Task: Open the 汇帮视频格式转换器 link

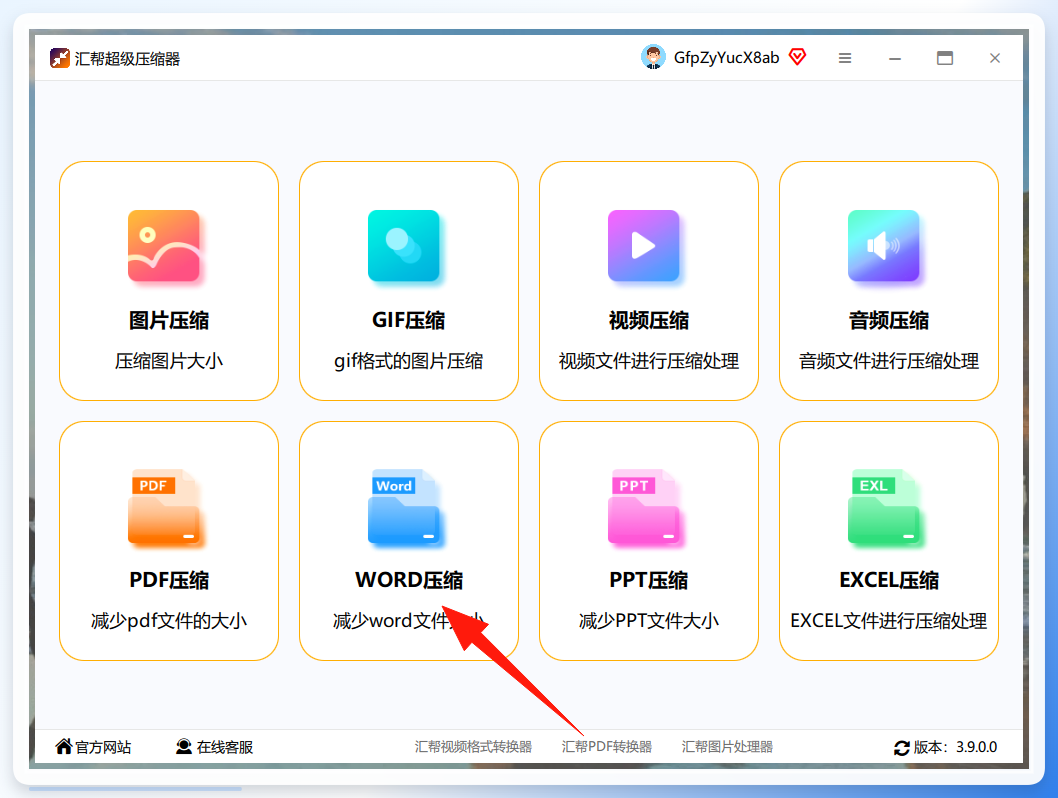Action: click(x=473, y=747)
